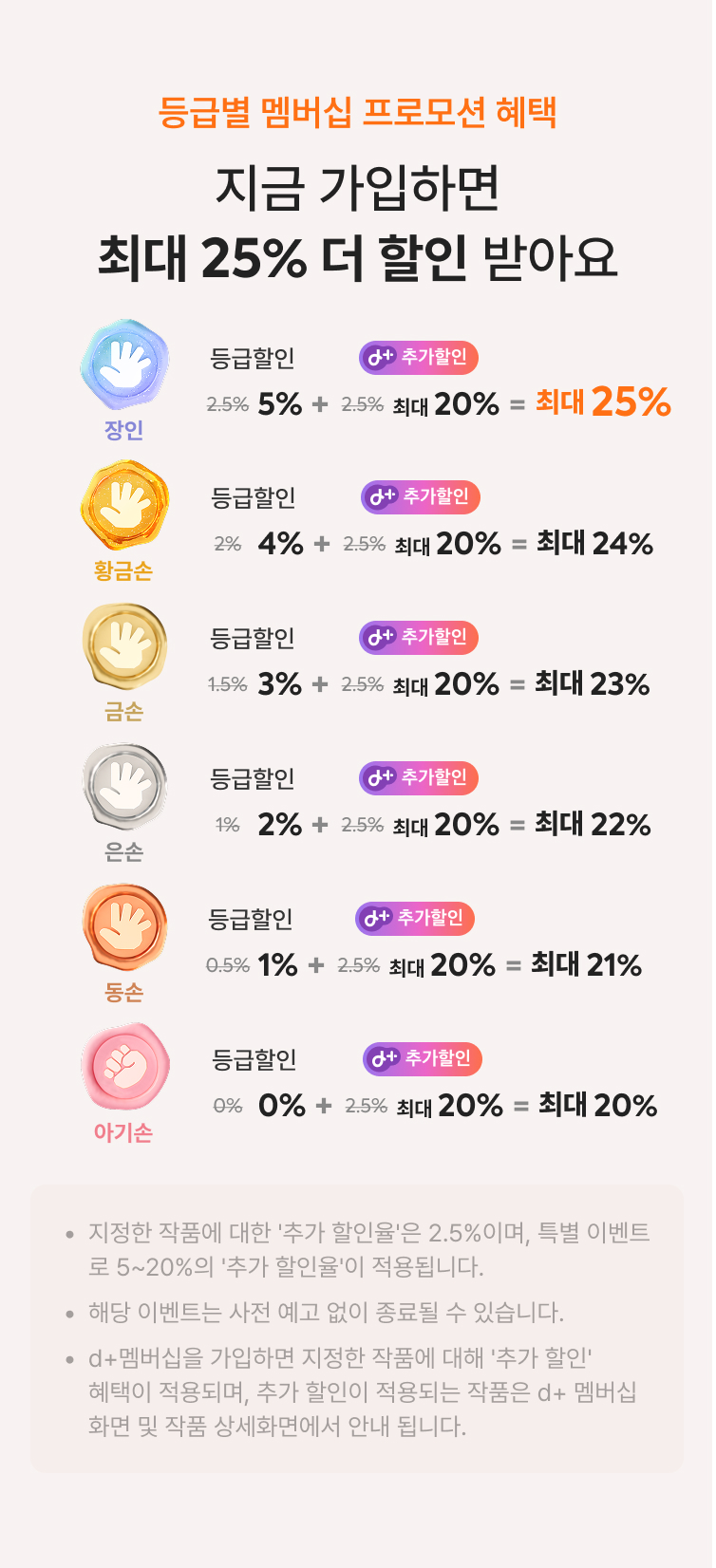This screenshot has width=716, height=1568.
Task: Tap the 등급별 멤버십 프로모션 혜택 heading
Action: (x=357, y=112)
